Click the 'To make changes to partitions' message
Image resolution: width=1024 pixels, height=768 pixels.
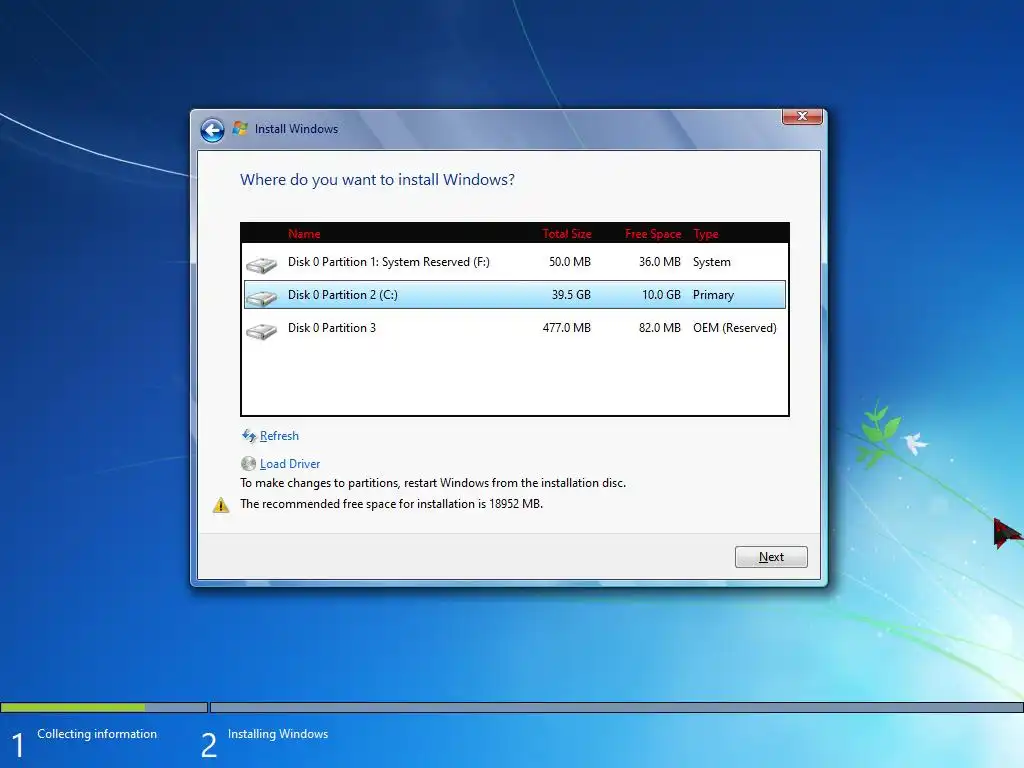[x=433, y=483]
